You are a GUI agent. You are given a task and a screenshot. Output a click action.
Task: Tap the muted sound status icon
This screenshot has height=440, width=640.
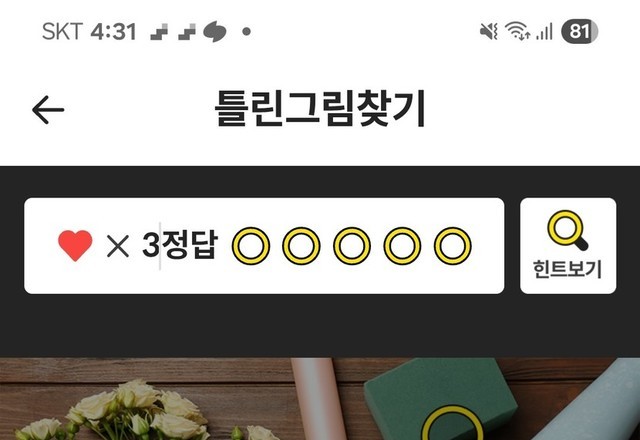click(x=489, y=31)
